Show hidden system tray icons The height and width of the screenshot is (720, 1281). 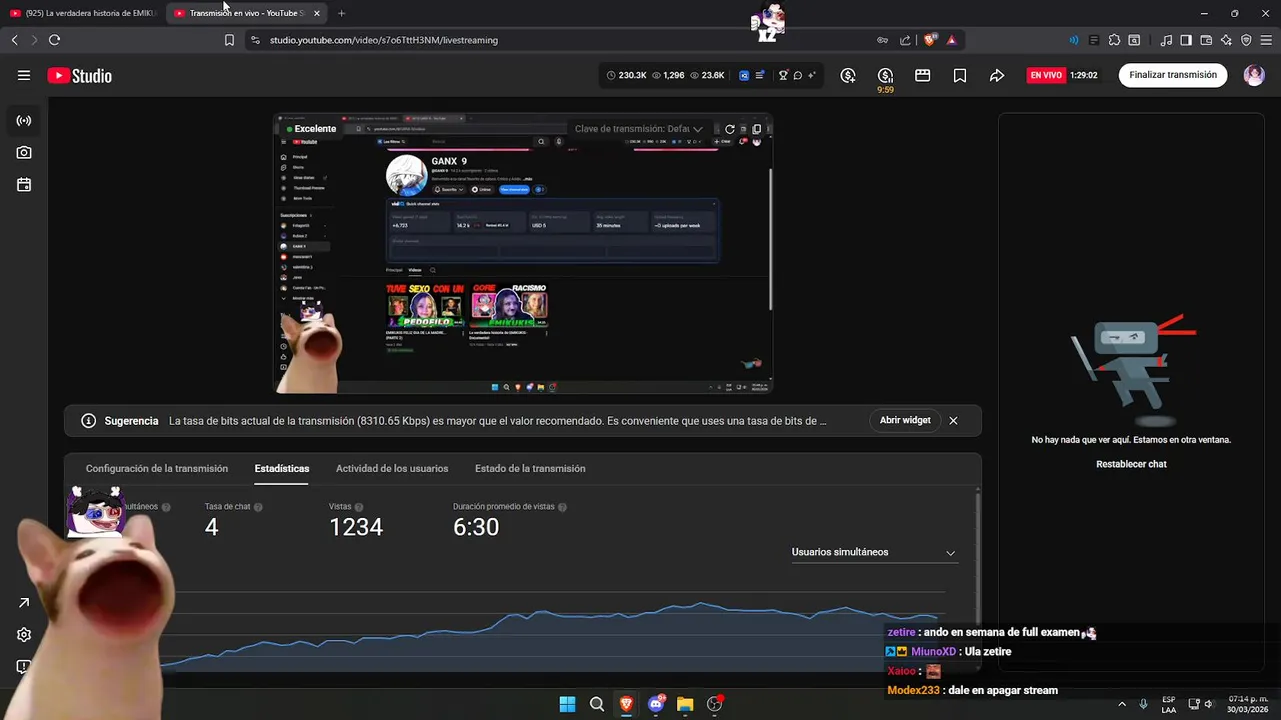[x=1121, y=704]
